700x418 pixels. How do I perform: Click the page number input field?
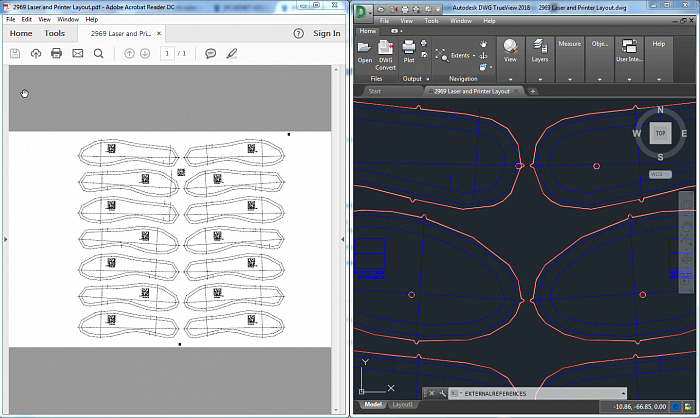[166, 53]
